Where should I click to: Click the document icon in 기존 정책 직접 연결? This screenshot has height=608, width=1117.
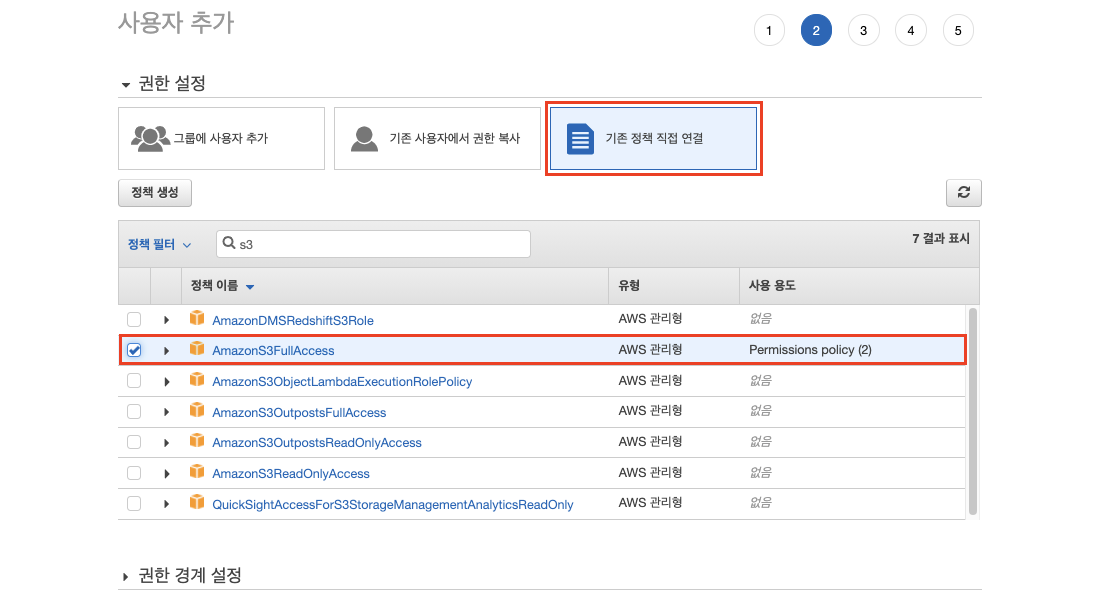click(x=580, y=138)
